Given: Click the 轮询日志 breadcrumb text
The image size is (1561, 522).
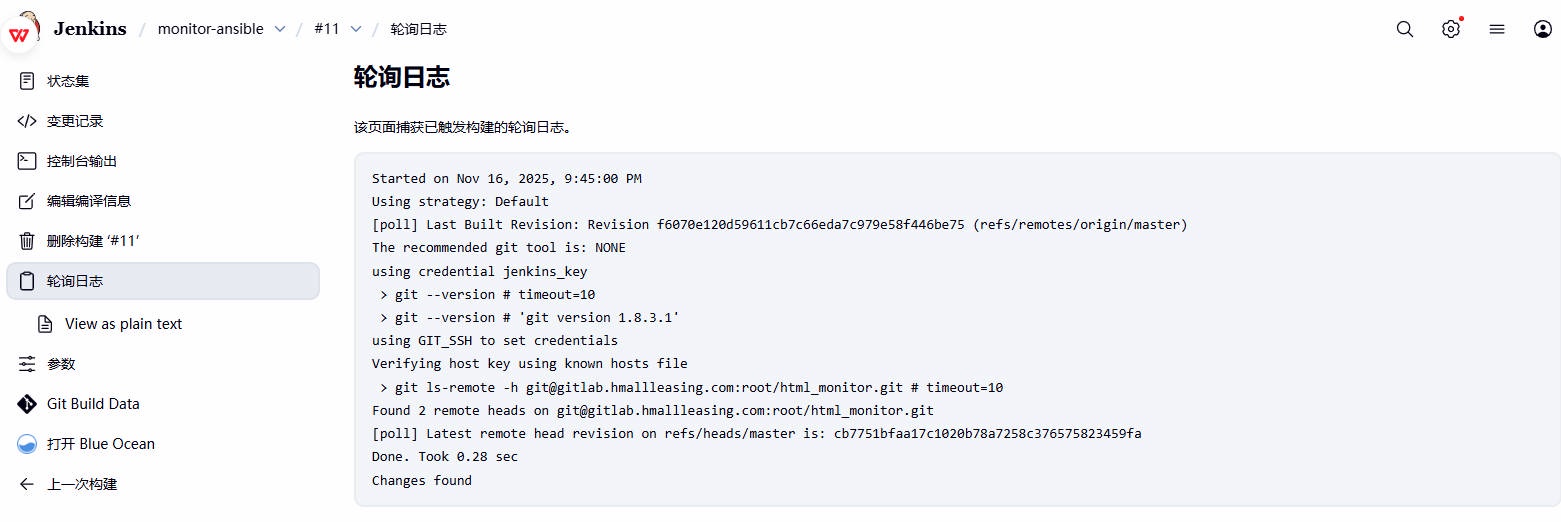Looking at the screenshot, I should [x=418, y=29].
